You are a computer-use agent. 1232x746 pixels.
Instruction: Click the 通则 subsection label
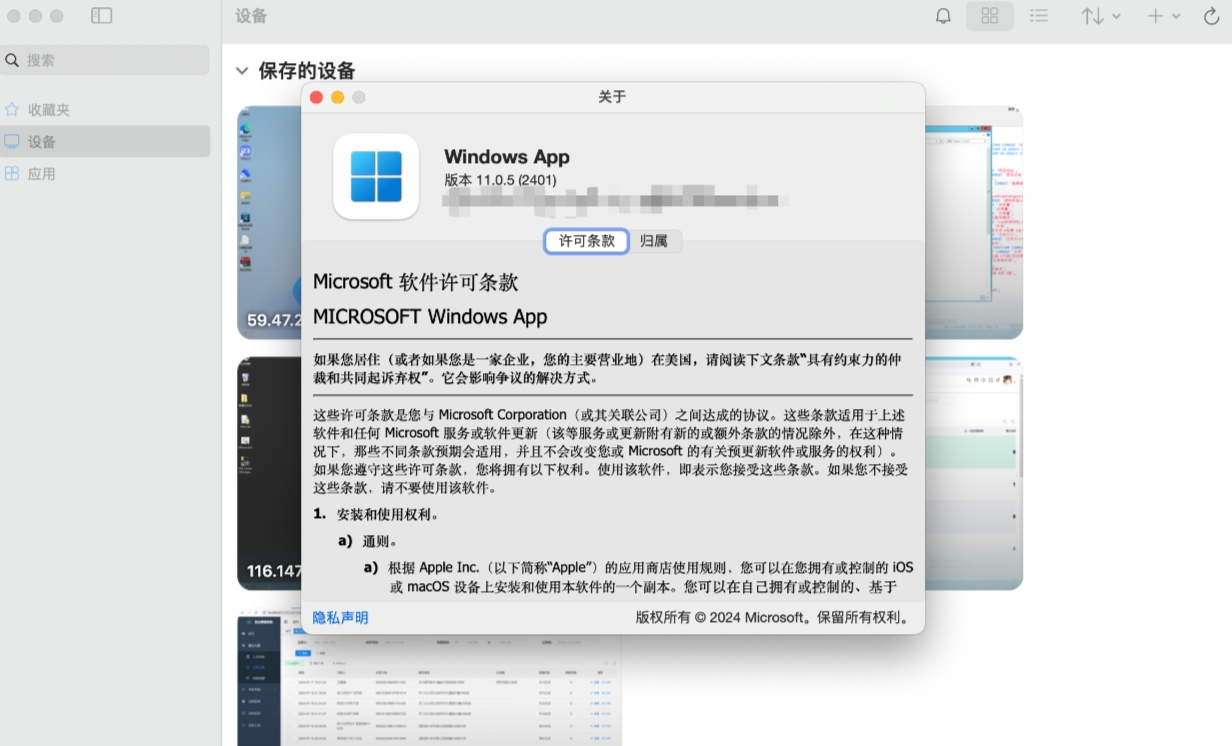[380, 541]
